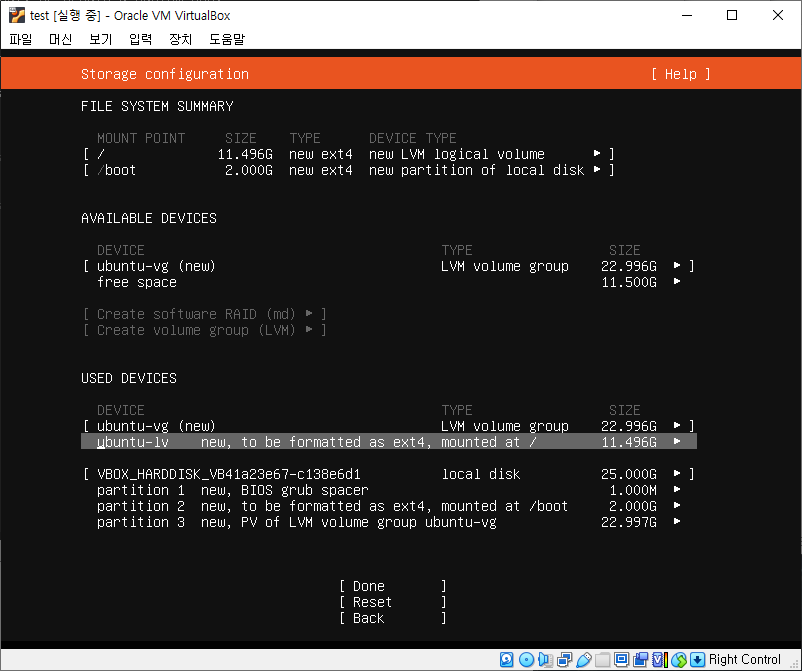Click the USED DEVICES heading
This screenshot has width=802, height=671.
coord(129,378)
